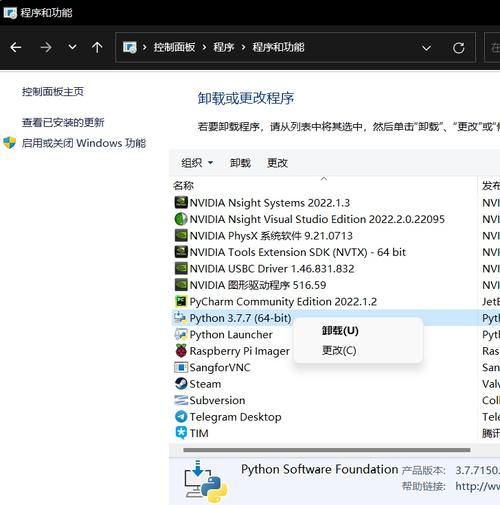The height and width of the screenshot is (505, 500).
Task: Open the address bar history dropdown
Action: (x=426, y=48)
